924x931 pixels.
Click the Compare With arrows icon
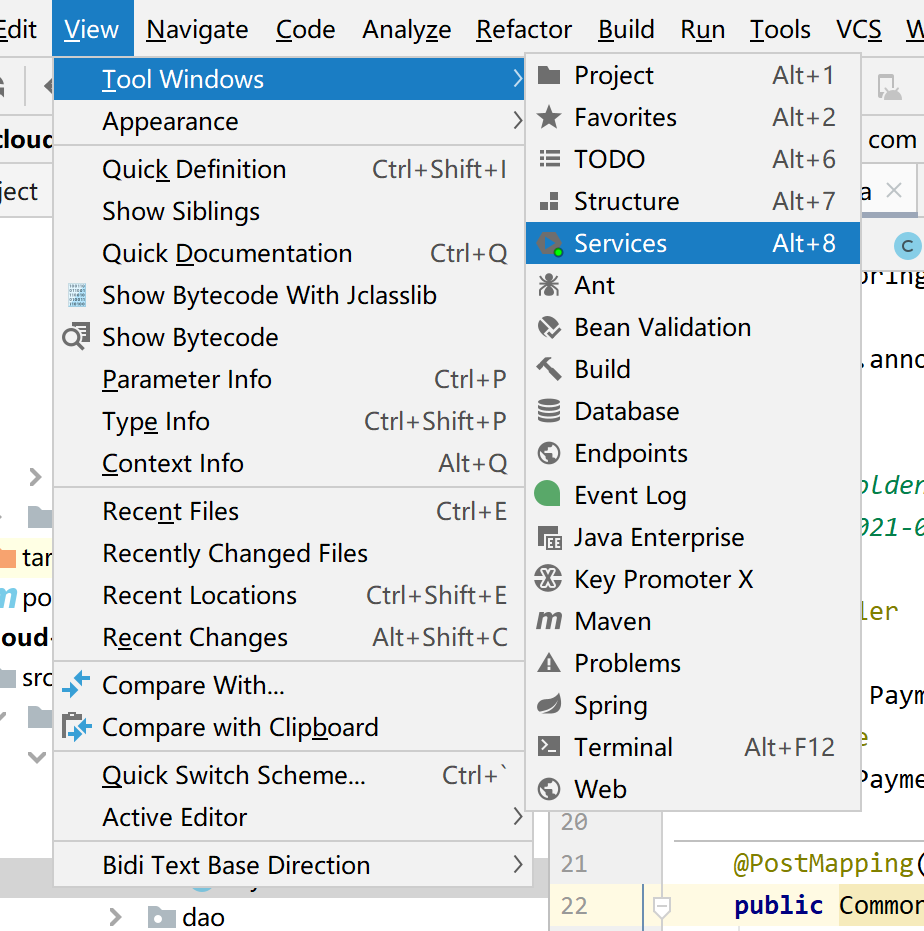[77, 685]
